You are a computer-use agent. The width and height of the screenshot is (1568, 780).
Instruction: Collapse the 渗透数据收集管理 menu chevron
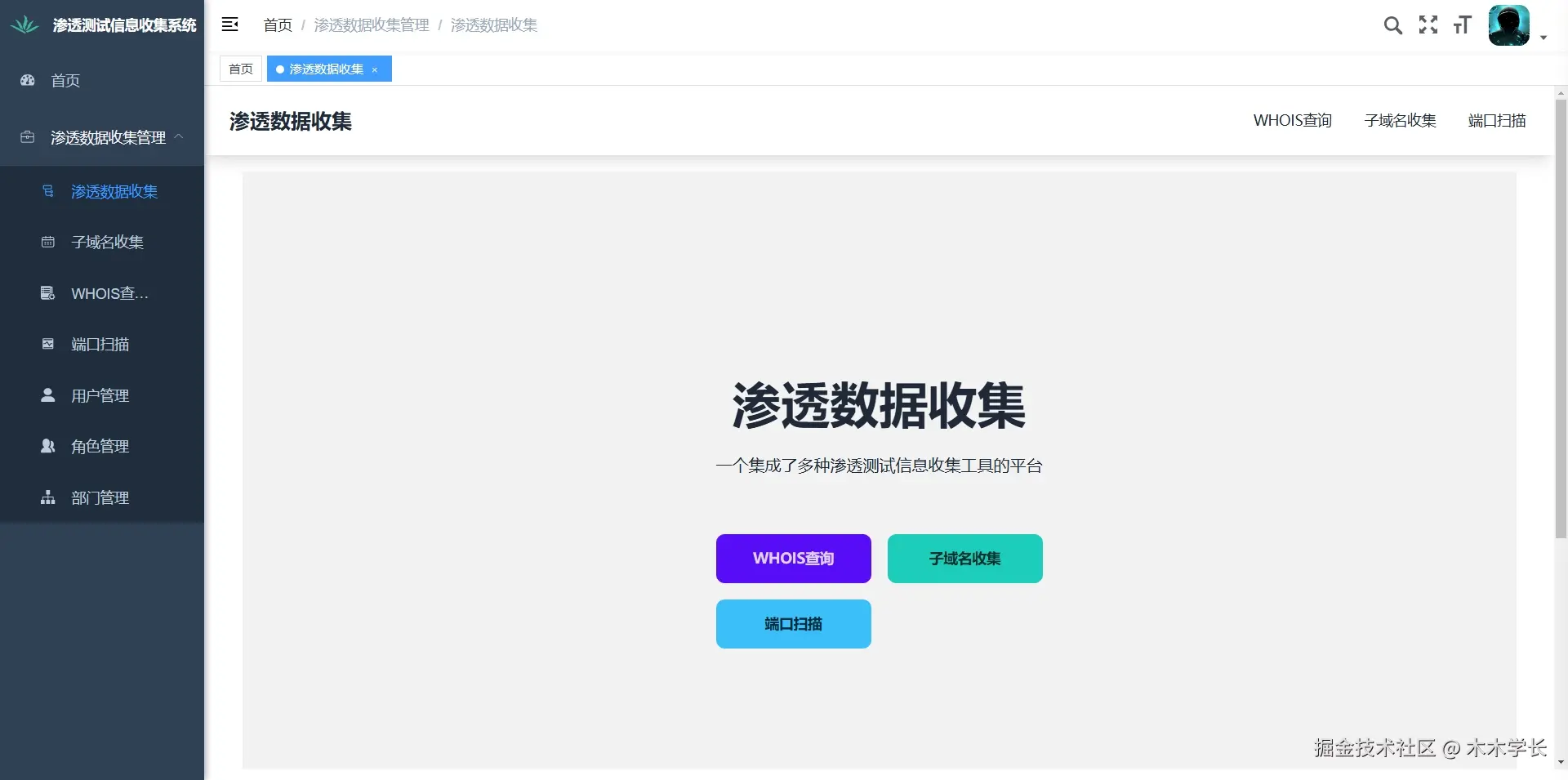pyautogui.click(x=176, y=137)
